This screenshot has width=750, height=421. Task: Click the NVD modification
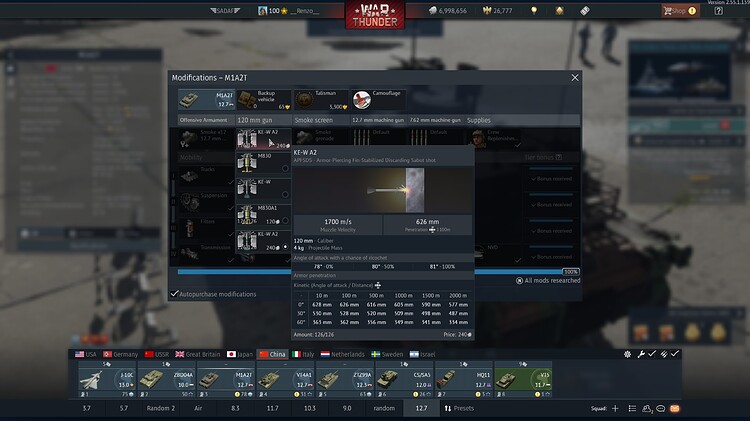coord(497,254)
